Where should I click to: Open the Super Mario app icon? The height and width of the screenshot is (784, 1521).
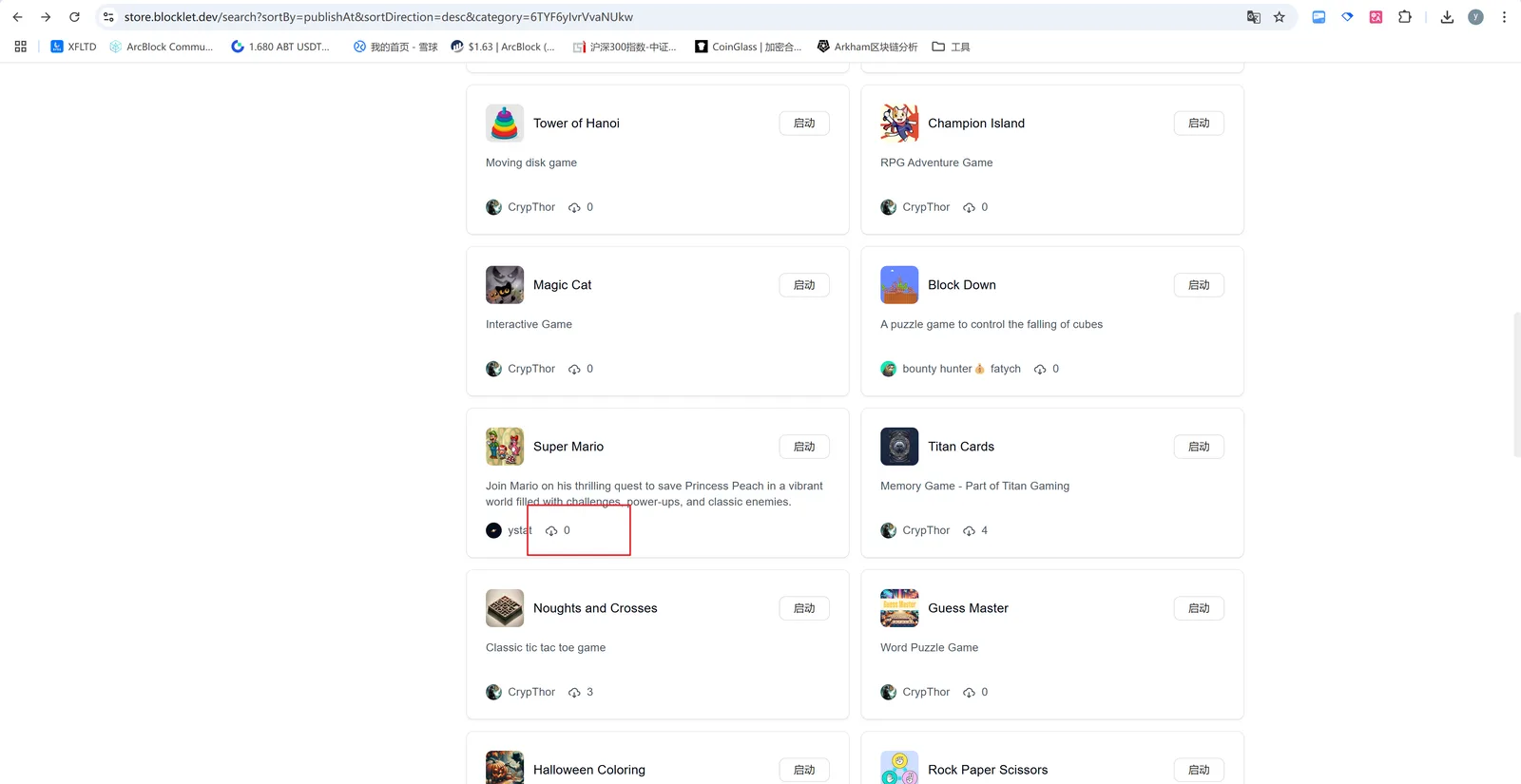tap(505, 447)
